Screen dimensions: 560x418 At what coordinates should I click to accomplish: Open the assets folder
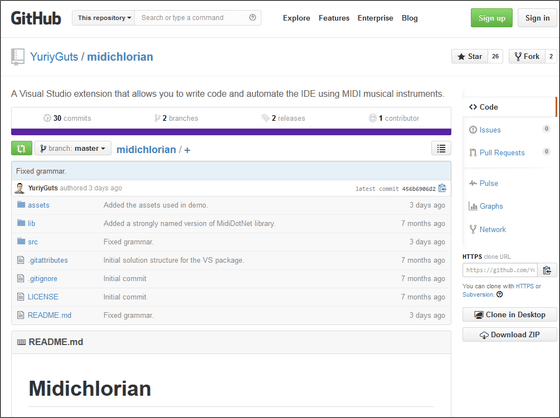tap(39, 205)
